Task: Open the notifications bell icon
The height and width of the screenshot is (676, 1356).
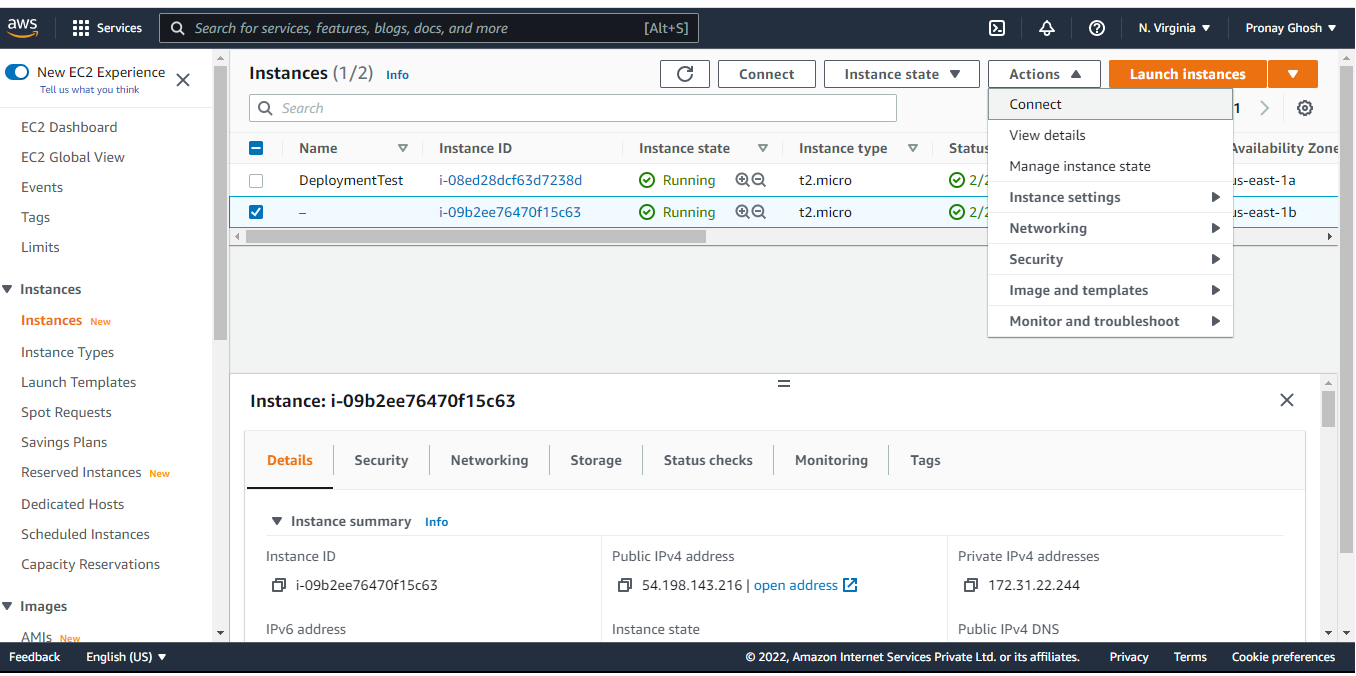Action: coord(1047,28)
